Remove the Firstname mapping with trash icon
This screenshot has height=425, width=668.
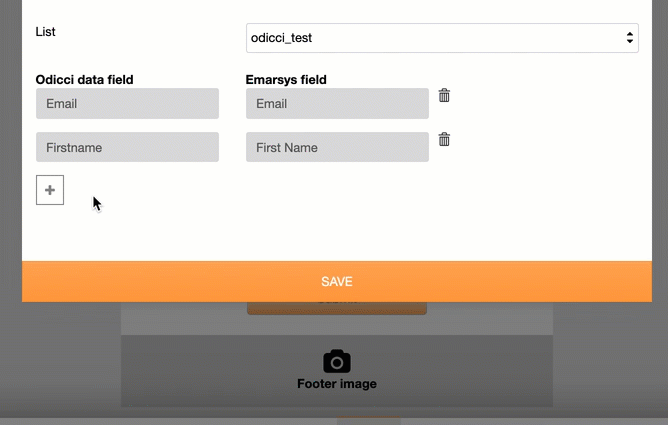444,140
